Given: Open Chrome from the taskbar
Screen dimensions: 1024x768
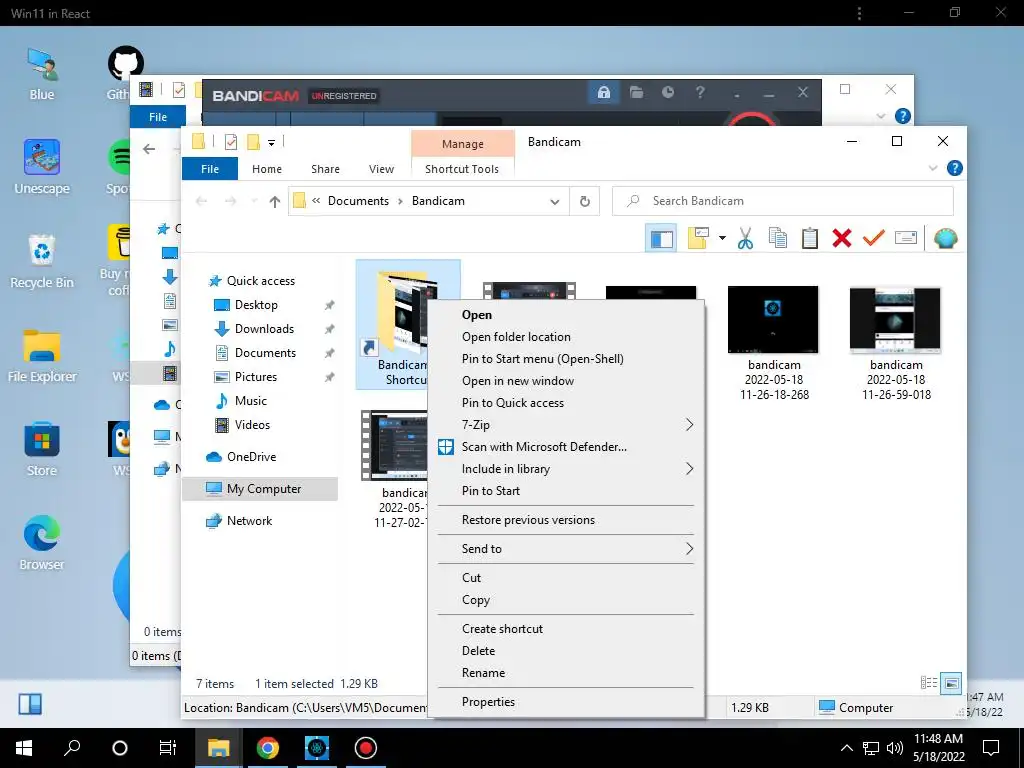Looking at the screenshot, I should (x=267, y=748).
